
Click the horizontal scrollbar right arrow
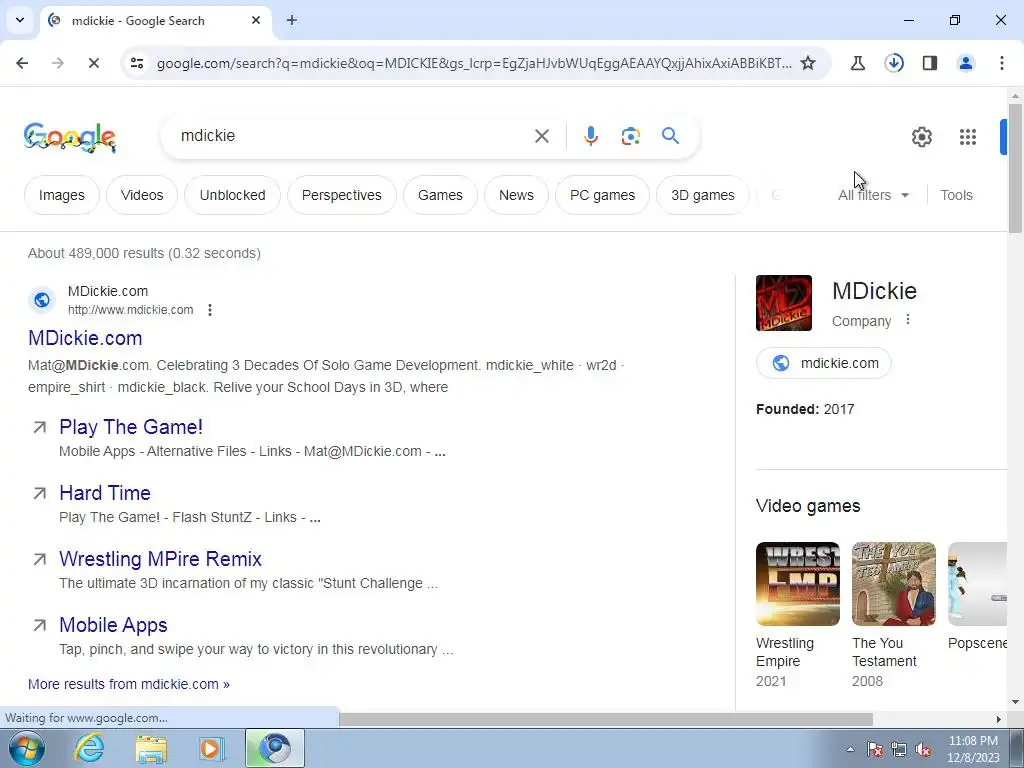pos(999,719)
